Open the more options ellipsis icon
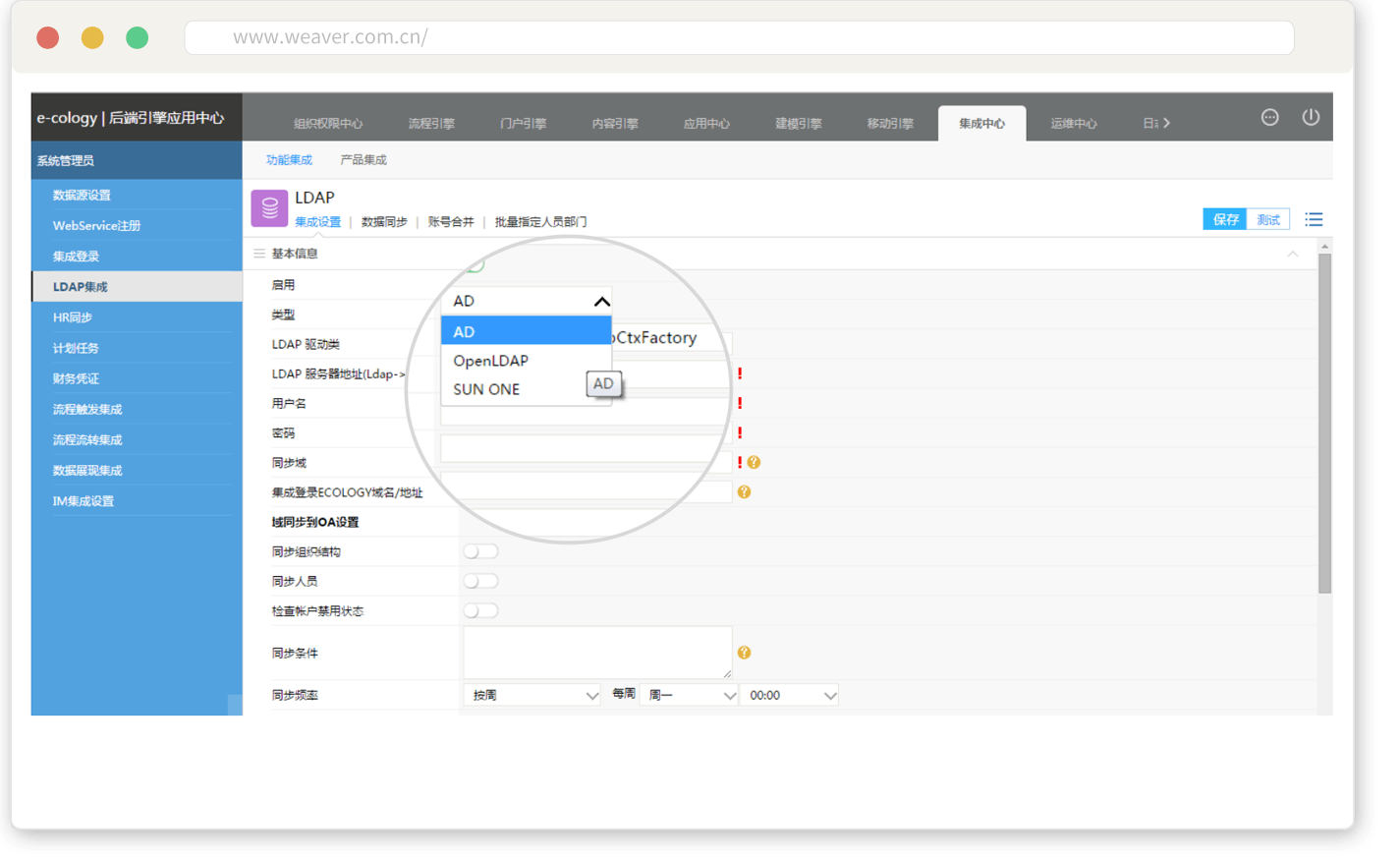 click(1269, 117)
